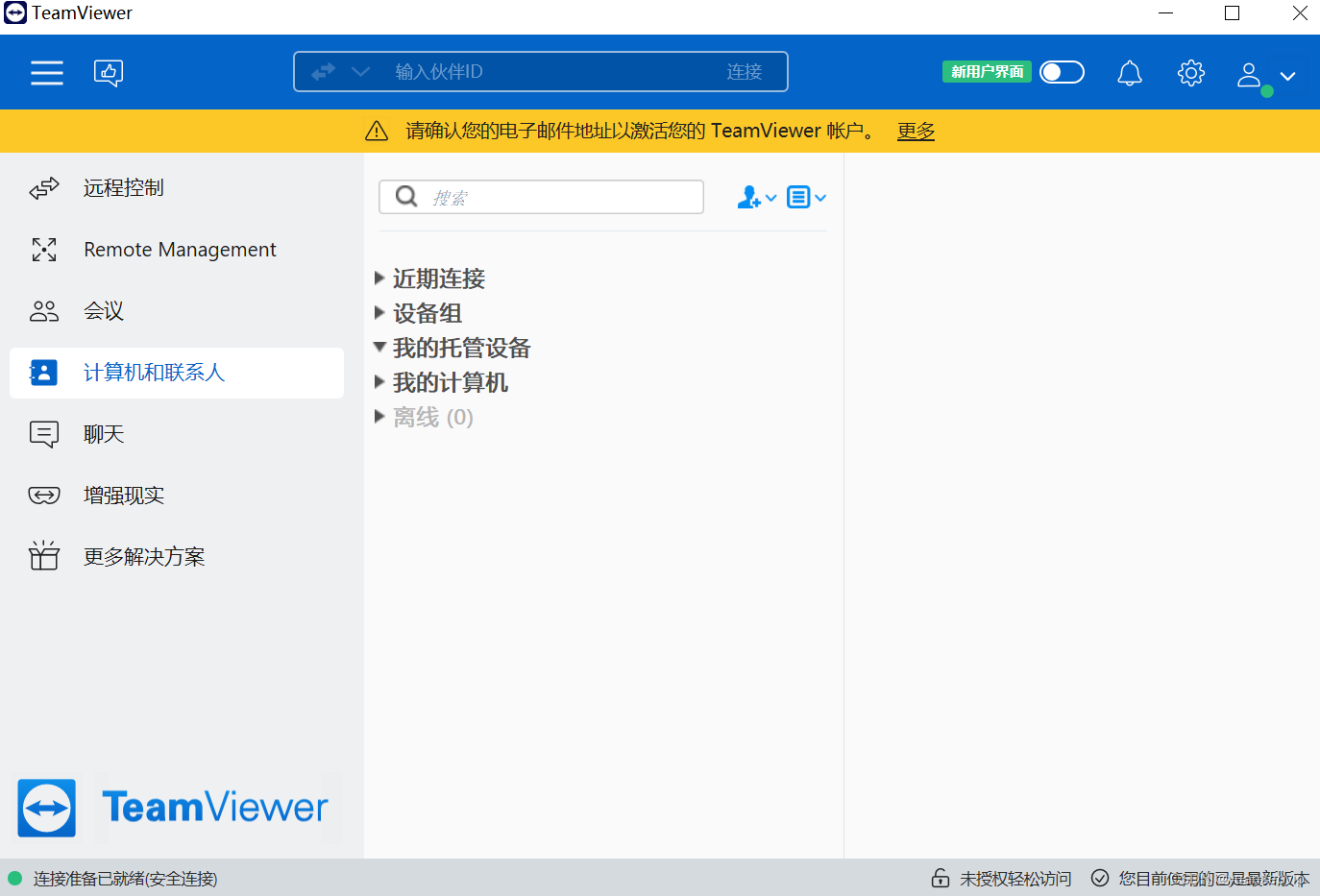Click the 连接 connect button
This screenshot has width=1320, height=896.
point(745,72)
